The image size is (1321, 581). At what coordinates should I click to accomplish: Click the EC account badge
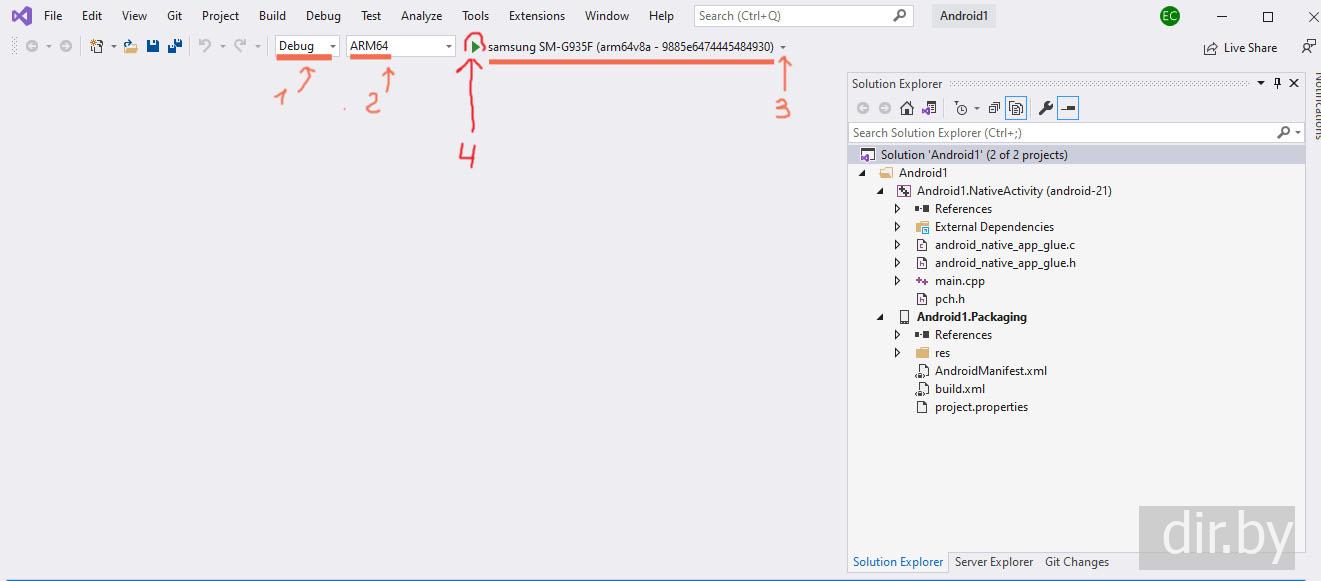pos(1169,16)
